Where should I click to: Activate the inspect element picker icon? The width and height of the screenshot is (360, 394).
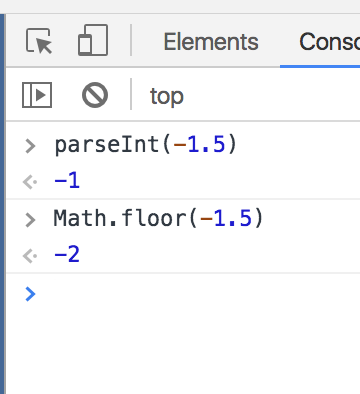(39, 41)
